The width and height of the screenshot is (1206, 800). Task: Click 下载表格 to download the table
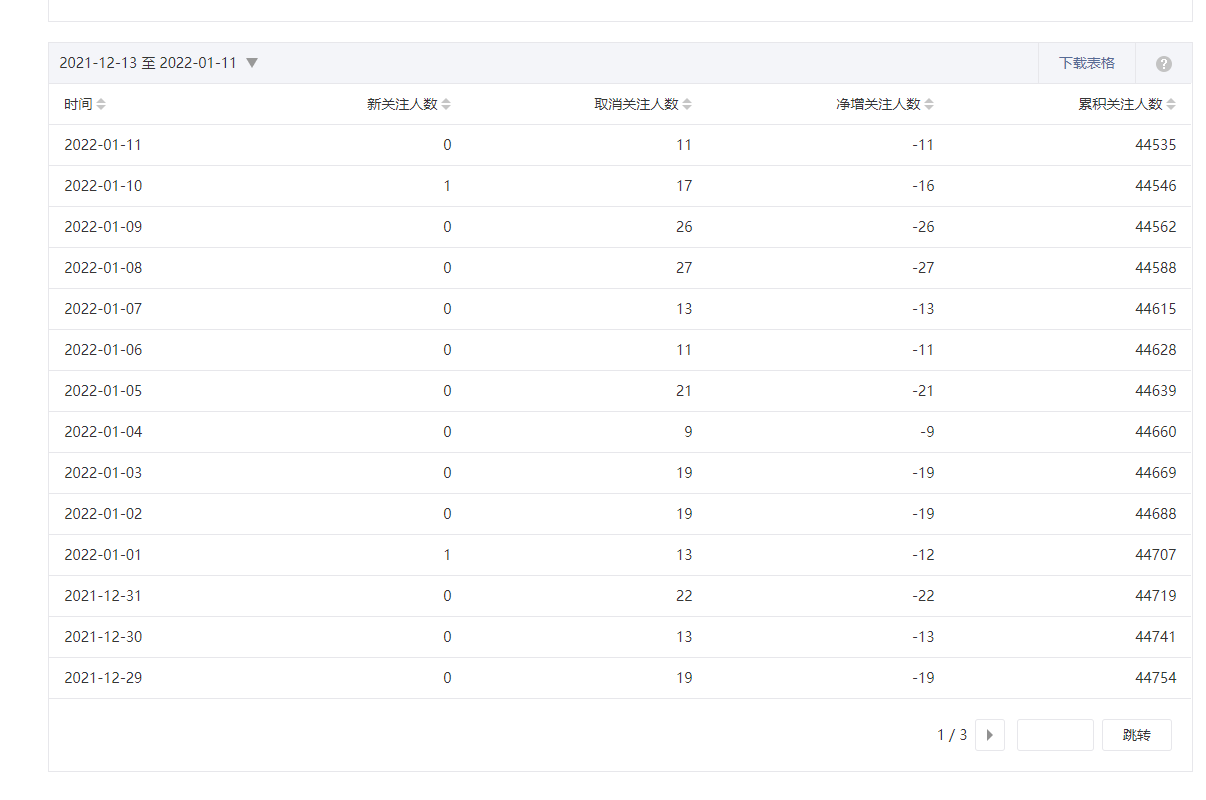(x=1086, y=63)
